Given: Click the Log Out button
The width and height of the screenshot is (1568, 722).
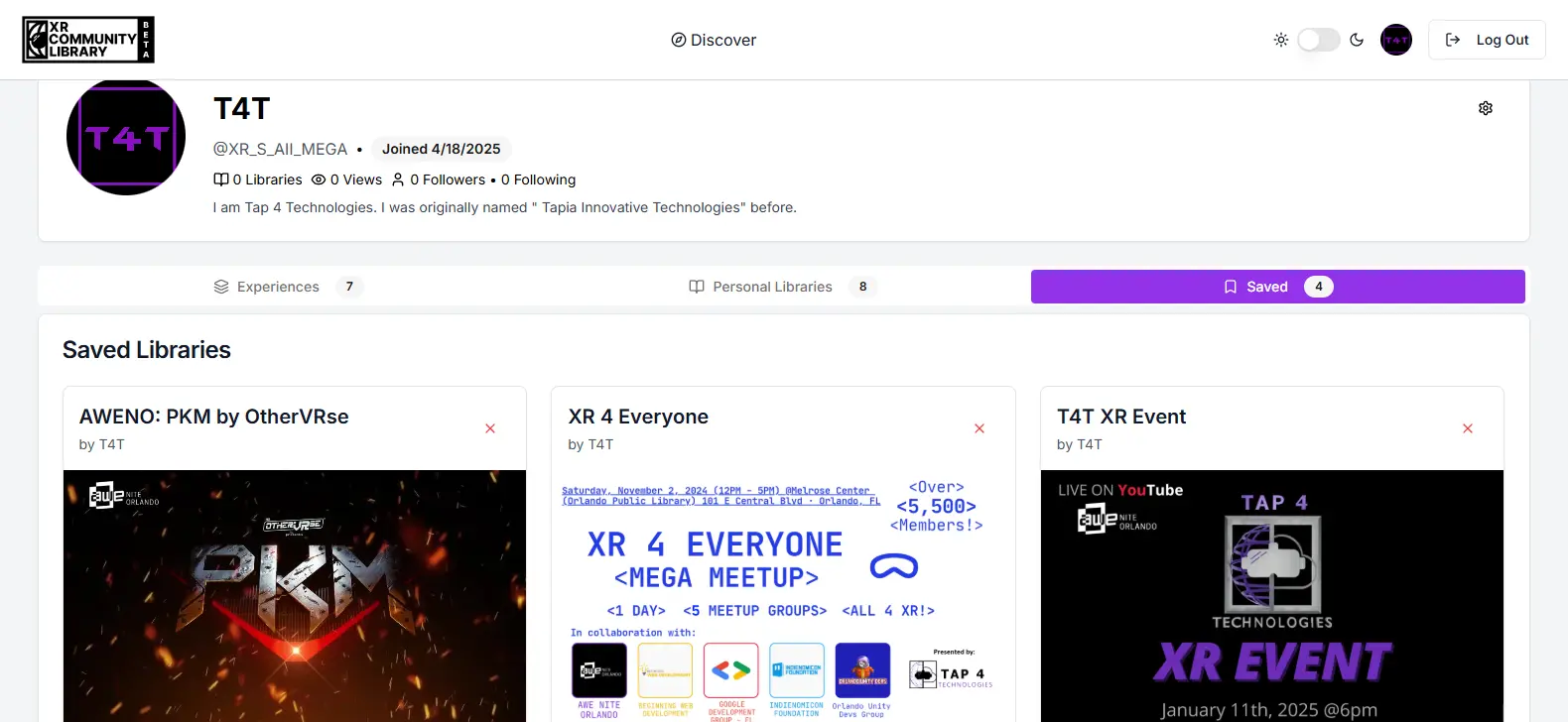Looking at the screenshot, I should [1487, 40].
